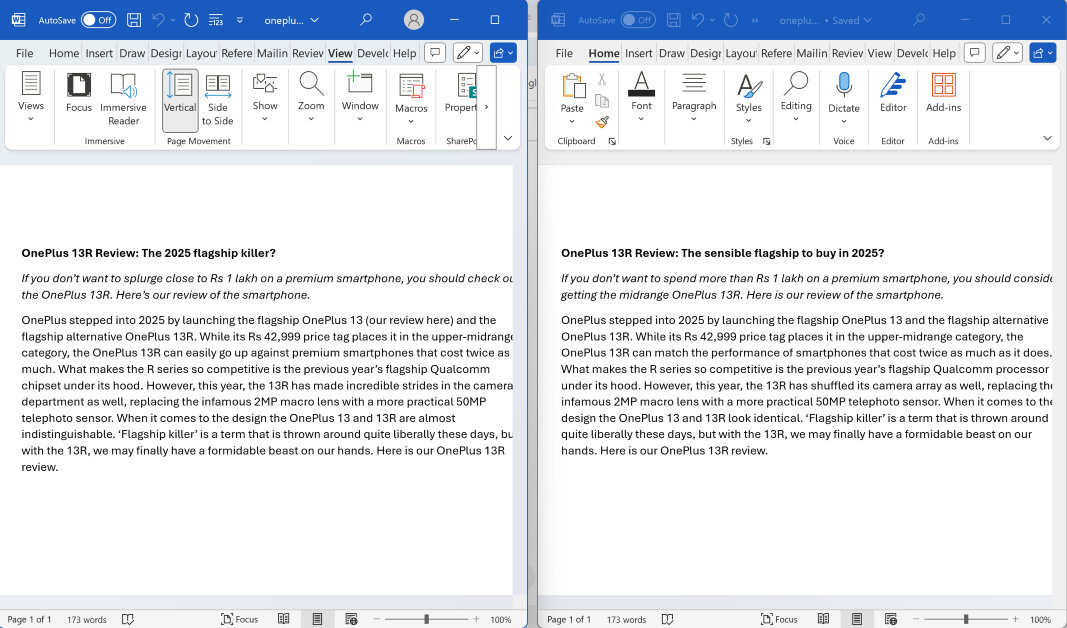Viewport: 1067px width, 628px height.
Task: Click right document title 'The sensible flagship to buy'
Action: (757, 253)
